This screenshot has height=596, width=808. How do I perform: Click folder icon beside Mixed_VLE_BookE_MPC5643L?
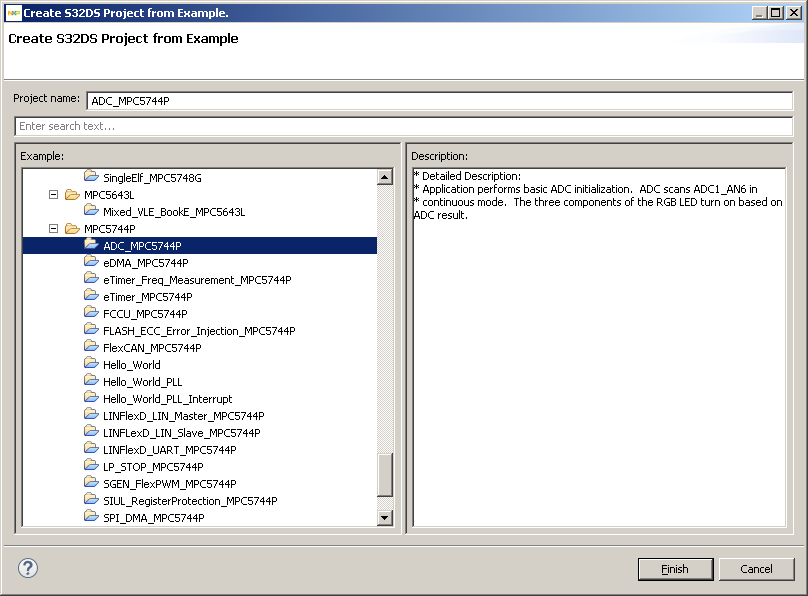tap(91, 211)
